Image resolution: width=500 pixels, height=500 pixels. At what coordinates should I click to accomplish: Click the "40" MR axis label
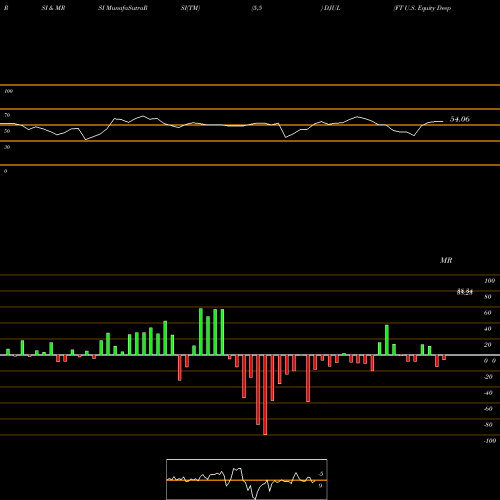click(488, 329)
